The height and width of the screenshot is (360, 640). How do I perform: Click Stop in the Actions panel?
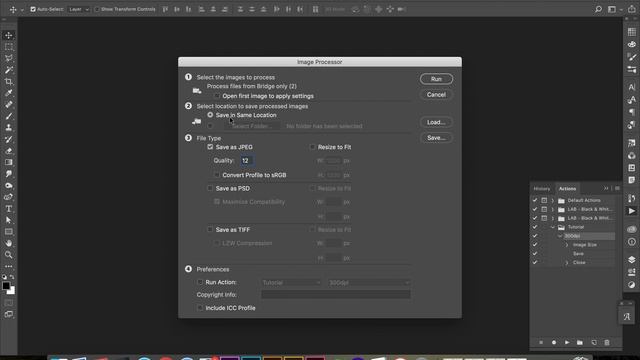pyautogui.click(x=541, y=342)
